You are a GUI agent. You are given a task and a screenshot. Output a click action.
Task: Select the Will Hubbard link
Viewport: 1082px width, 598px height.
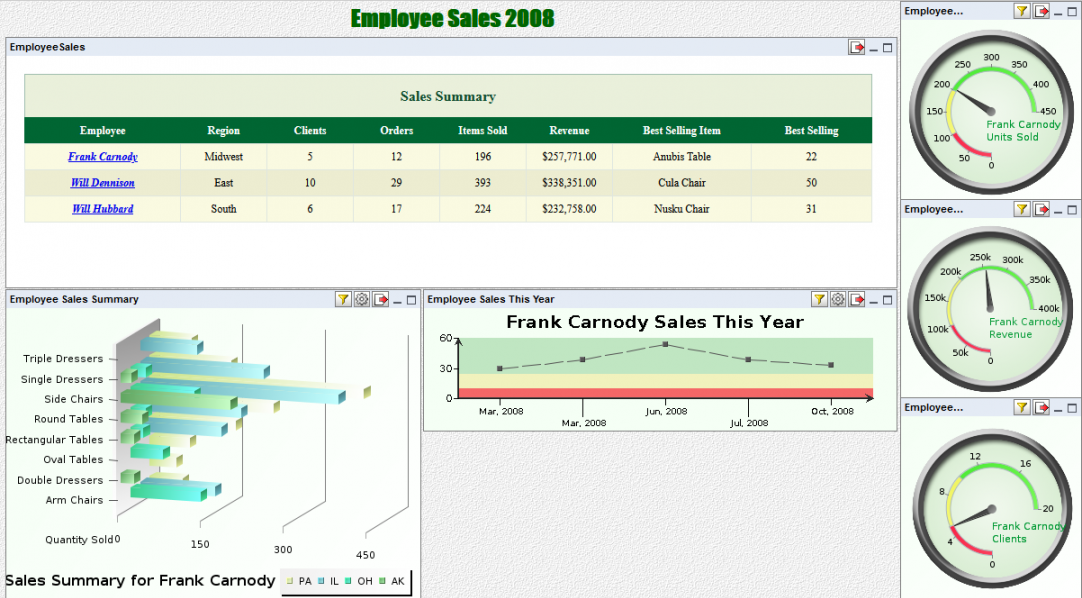coord(103,209)
